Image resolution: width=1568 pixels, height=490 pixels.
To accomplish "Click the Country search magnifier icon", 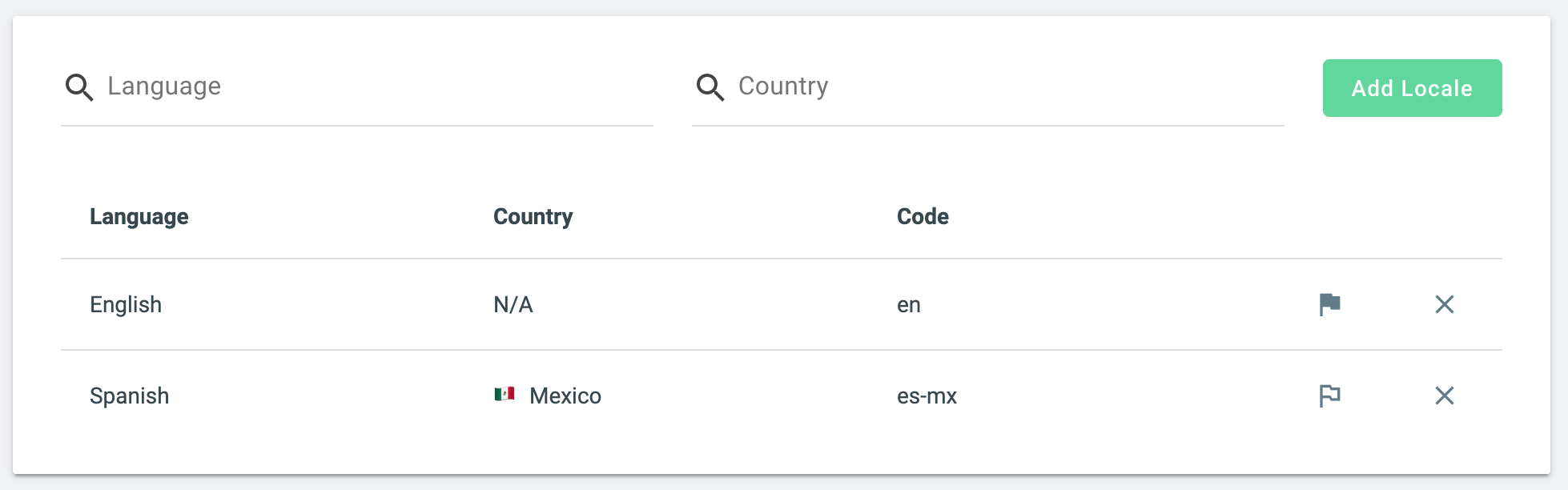I will [710, 87].
